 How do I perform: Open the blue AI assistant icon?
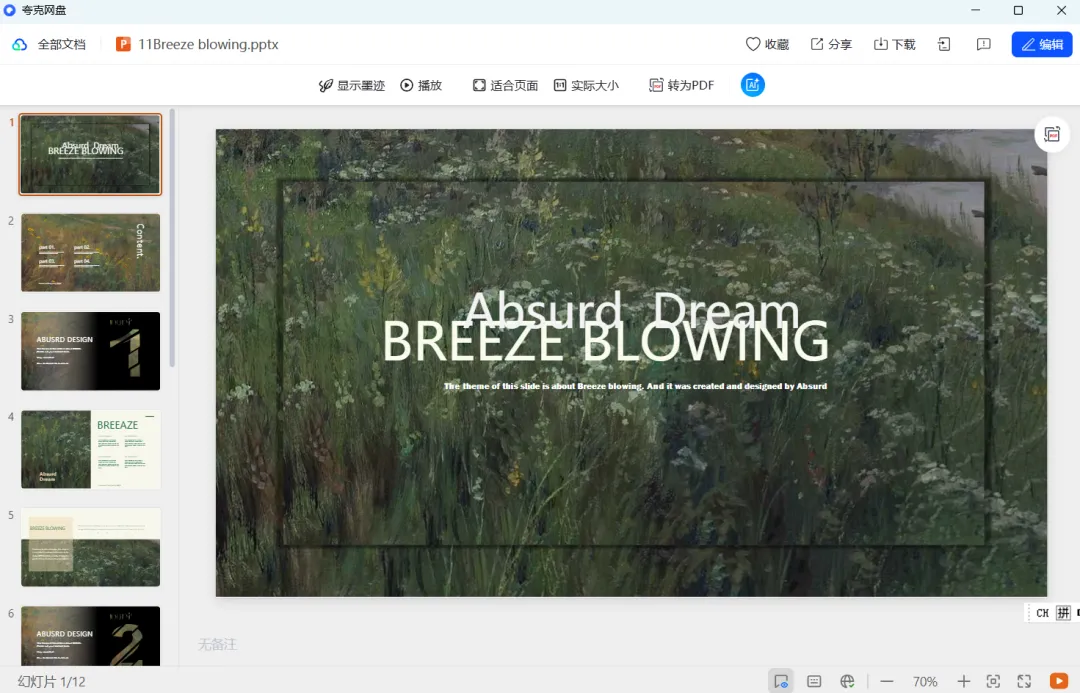coord(752,85)
